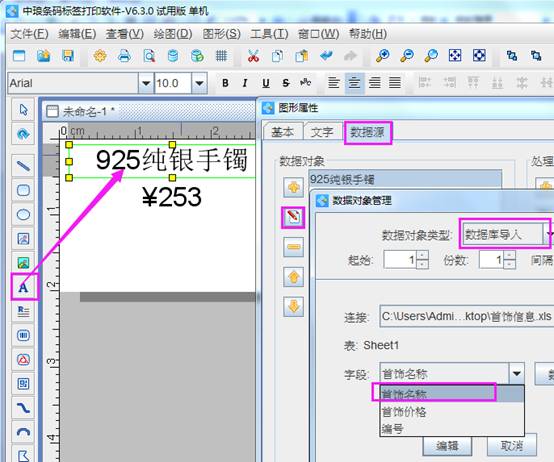The width and height of the screenshot is (554, 462).
Task: Click the 取消 button
Action: click(512, 446)
